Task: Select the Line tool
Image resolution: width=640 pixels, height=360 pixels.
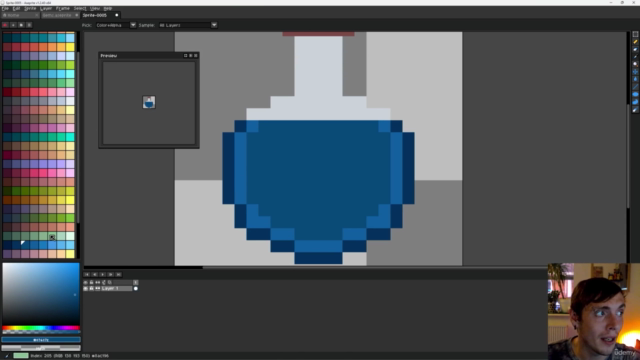Action: (x=635, y=87)
